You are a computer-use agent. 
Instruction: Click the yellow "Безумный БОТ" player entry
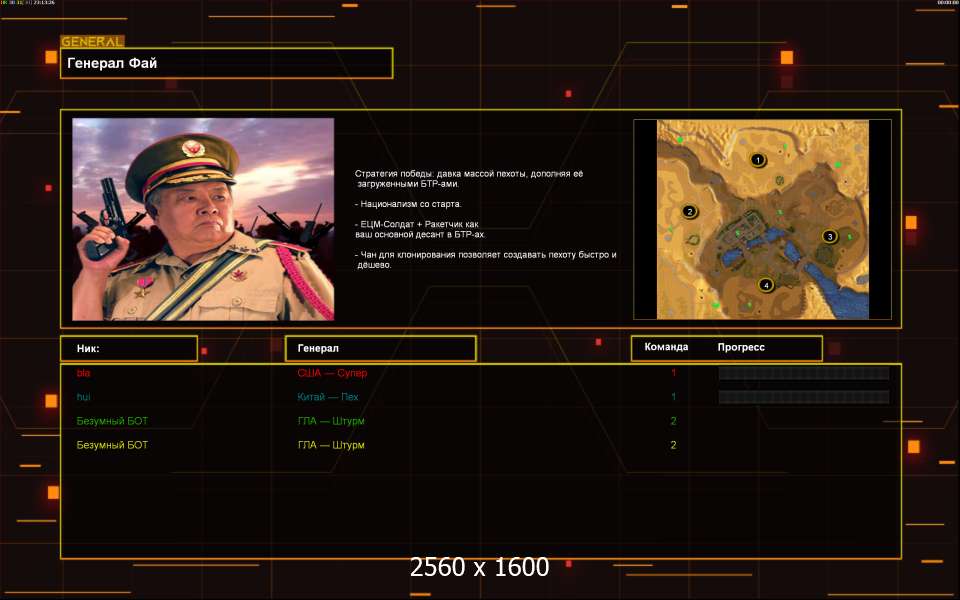[112, 445]
